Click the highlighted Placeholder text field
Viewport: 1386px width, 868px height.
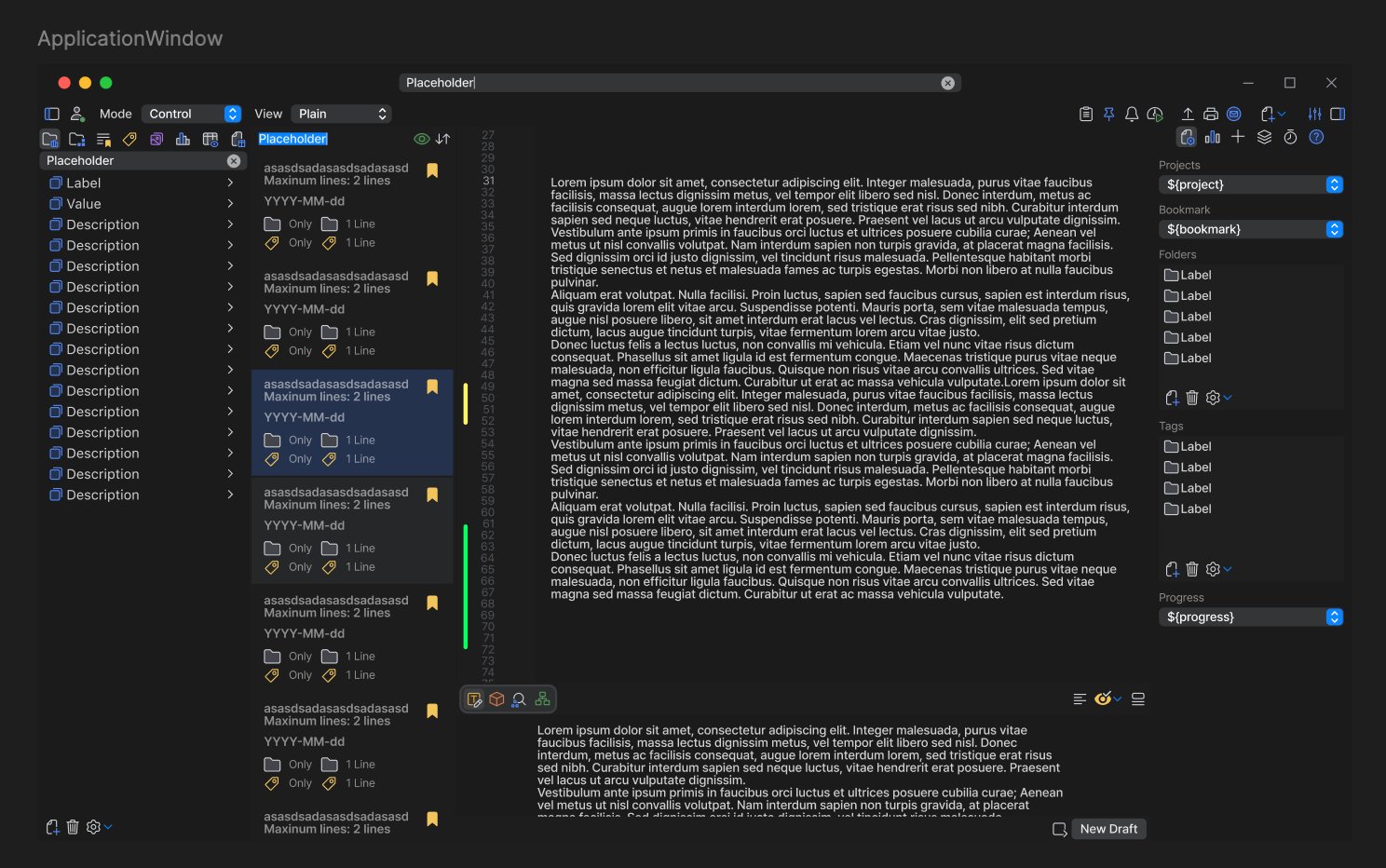click(293, 139)
